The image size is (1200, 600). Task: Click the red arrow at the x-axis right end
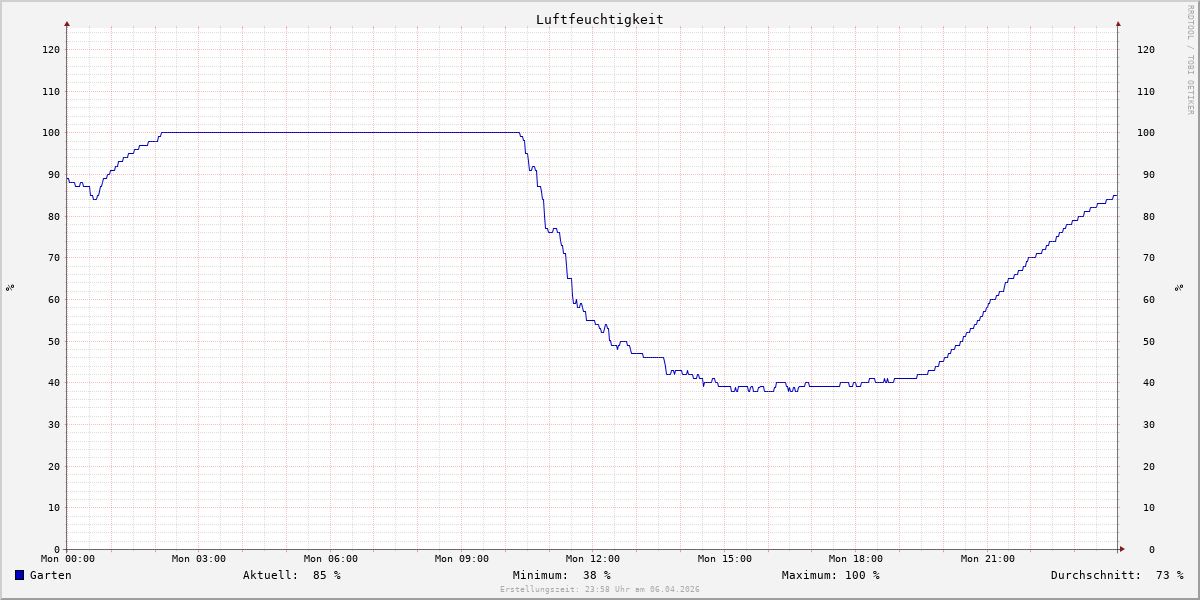point(1121,549)
